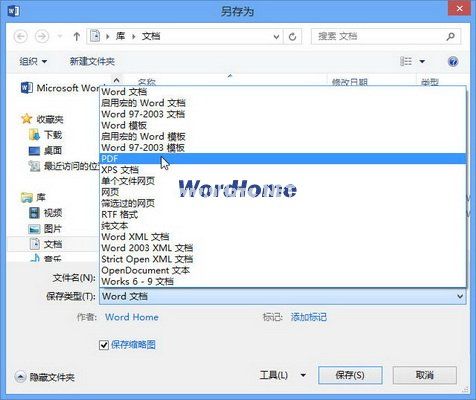476x400 pixels.
Task: Click the picture icon beside 图片
Action: (34, 229)
